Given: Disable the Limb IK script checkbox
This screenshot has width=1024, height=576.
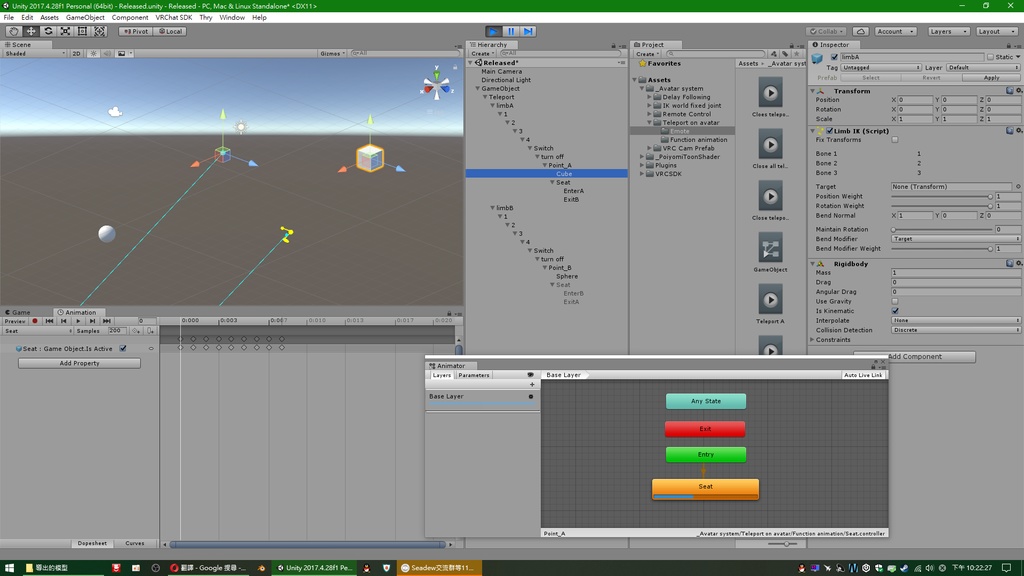Looking at the screenshot, I should [x=829, y=131].
